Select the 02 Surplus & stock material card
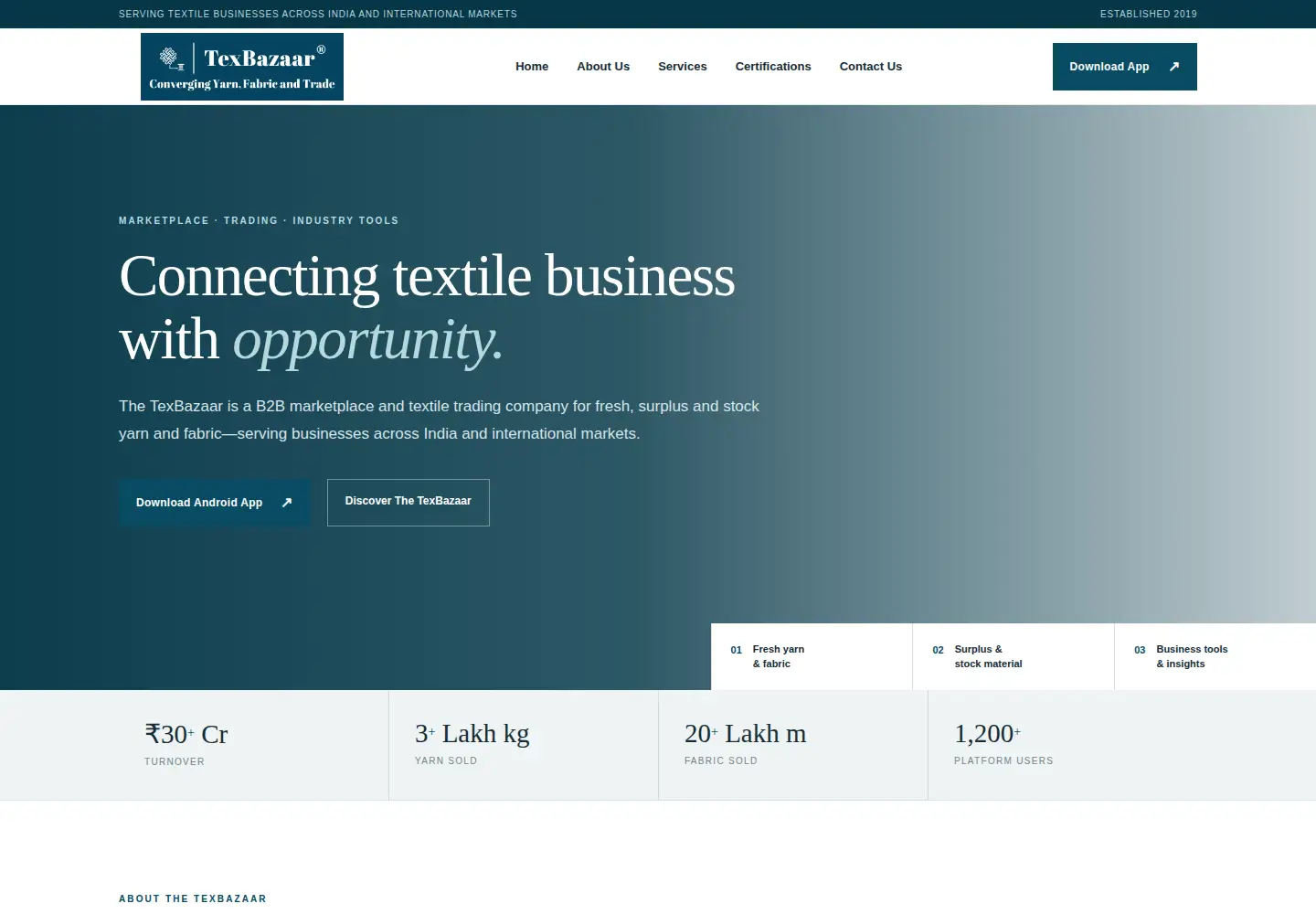 coord(1014,656)
